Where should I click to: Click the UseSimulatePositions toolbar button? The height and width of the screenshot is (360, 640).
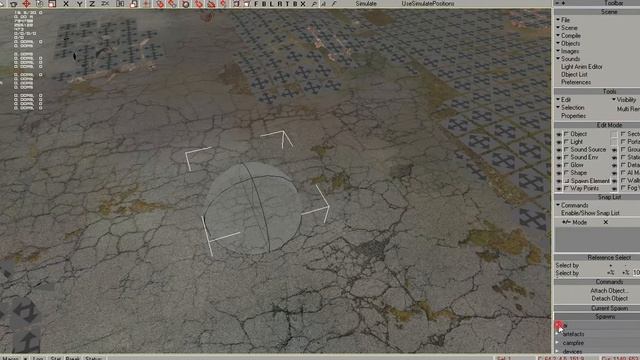pos(428,4)
